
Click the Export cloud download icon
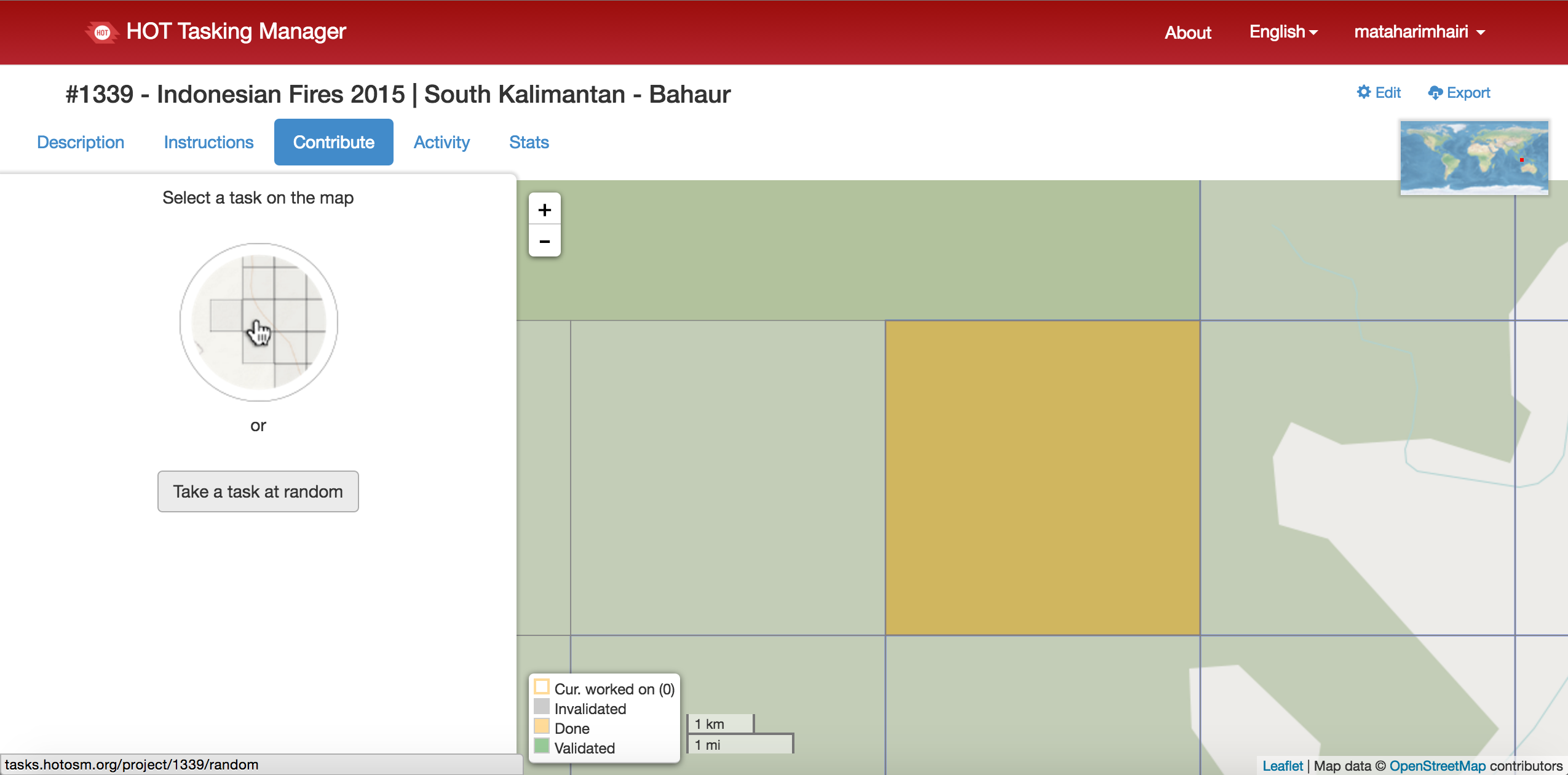pyautogui.click(x=1435, y=93)
